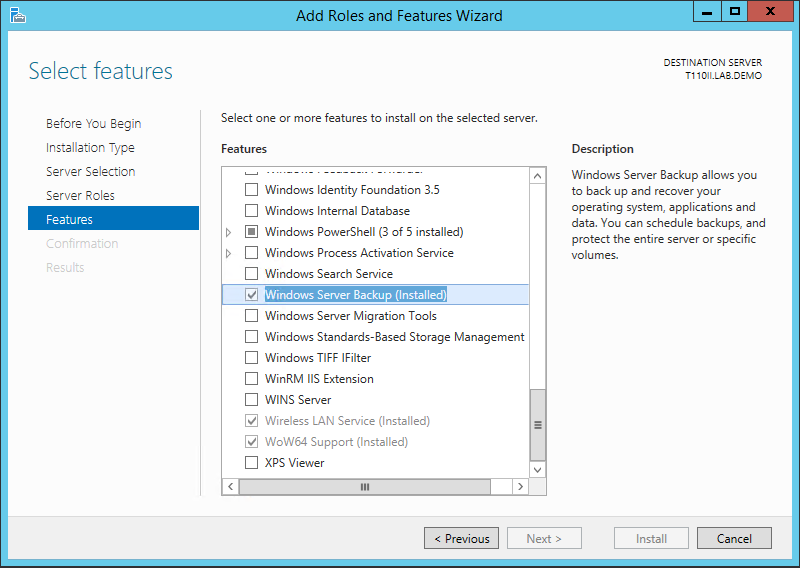The width and height of the screenshot is (800, 568).
Task: Uncheck the Windows Server Backup checkbox
Action: pos(252,295)
